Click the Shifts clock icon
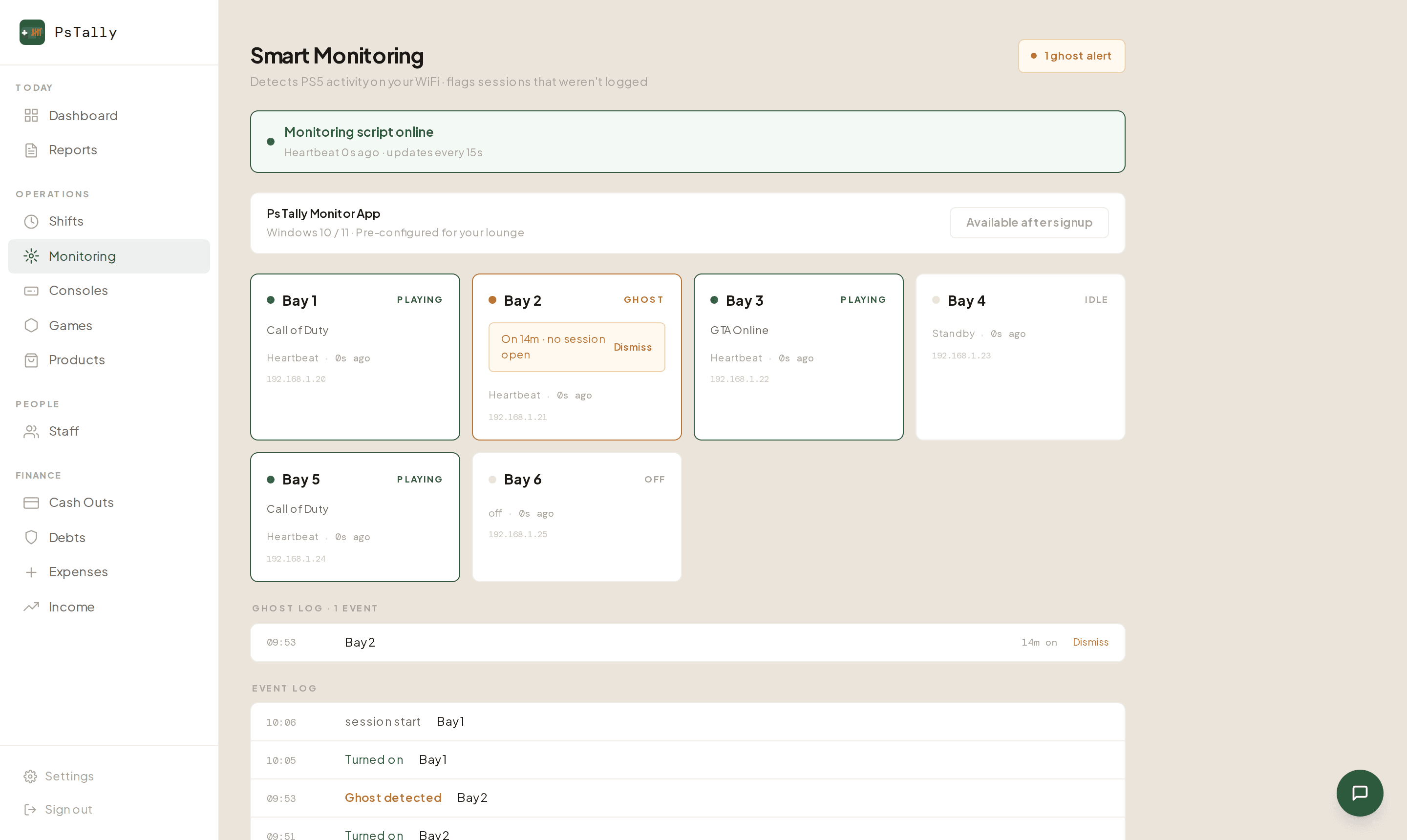The height and width of the screenshot is (840, 1407). tap(31, 221)
